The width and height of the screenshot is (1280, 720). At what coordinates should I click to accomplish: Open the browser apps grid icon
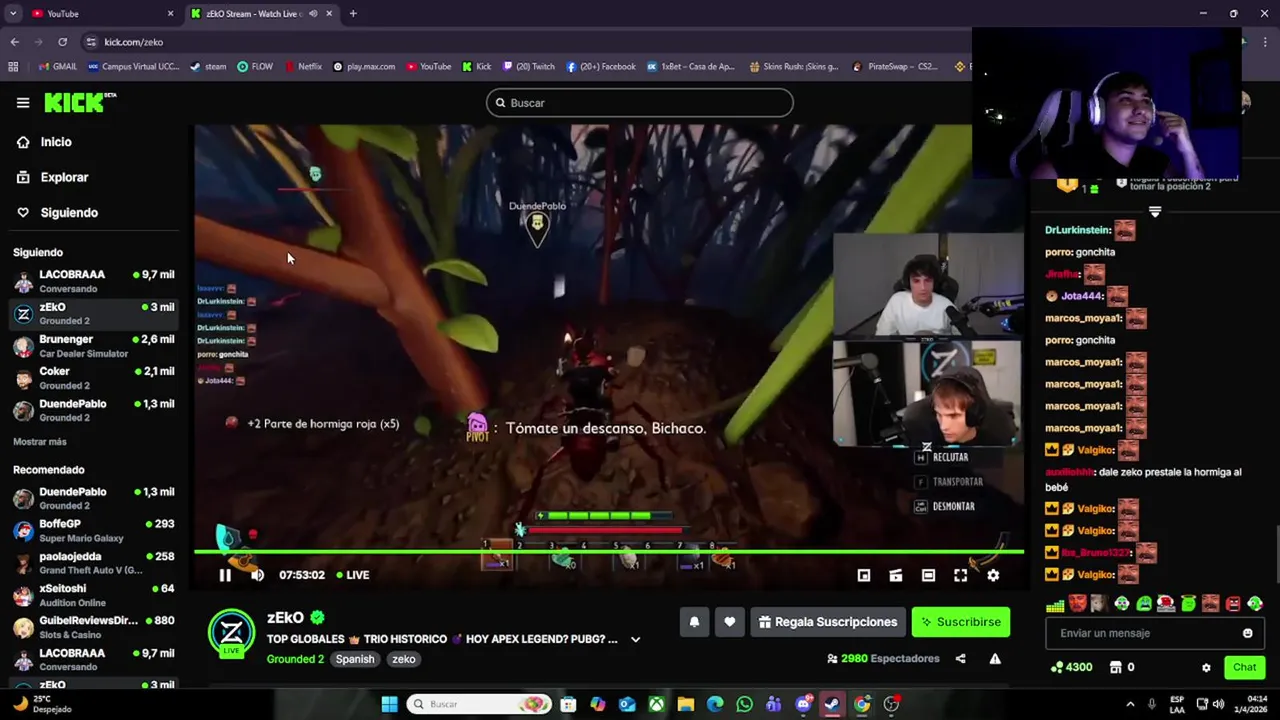click(x=13, y=67)
